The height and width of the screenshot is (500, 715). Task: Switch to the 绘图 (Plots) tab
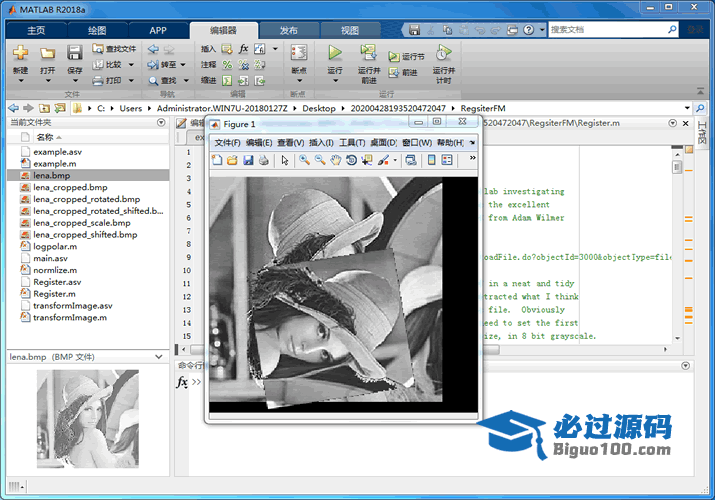[96, 30]
